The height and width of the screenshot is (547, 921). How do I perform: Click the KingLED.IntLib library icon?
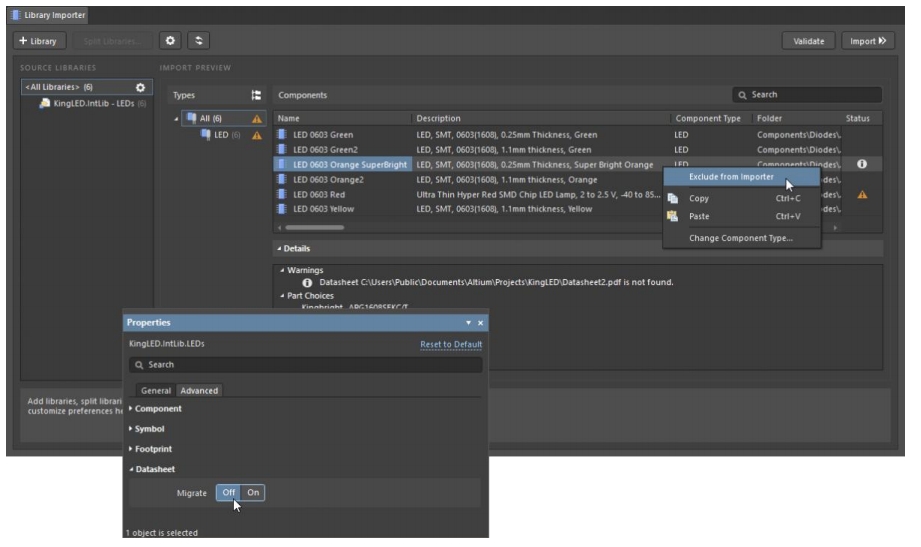click(x=45, y=103)
